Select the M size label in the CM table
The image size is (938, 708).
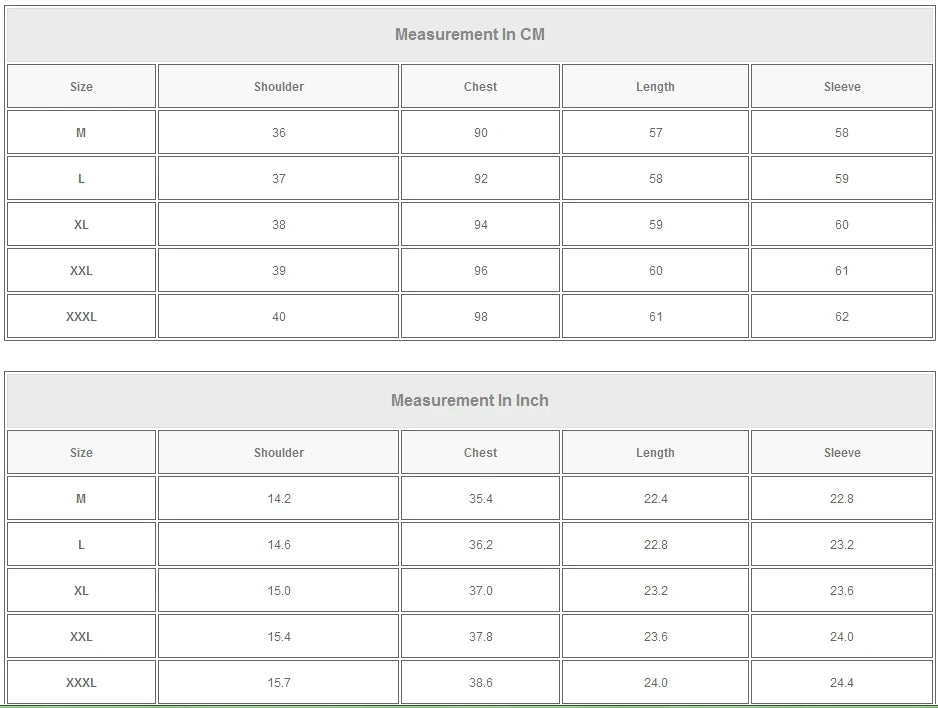(x=81, y=133)
